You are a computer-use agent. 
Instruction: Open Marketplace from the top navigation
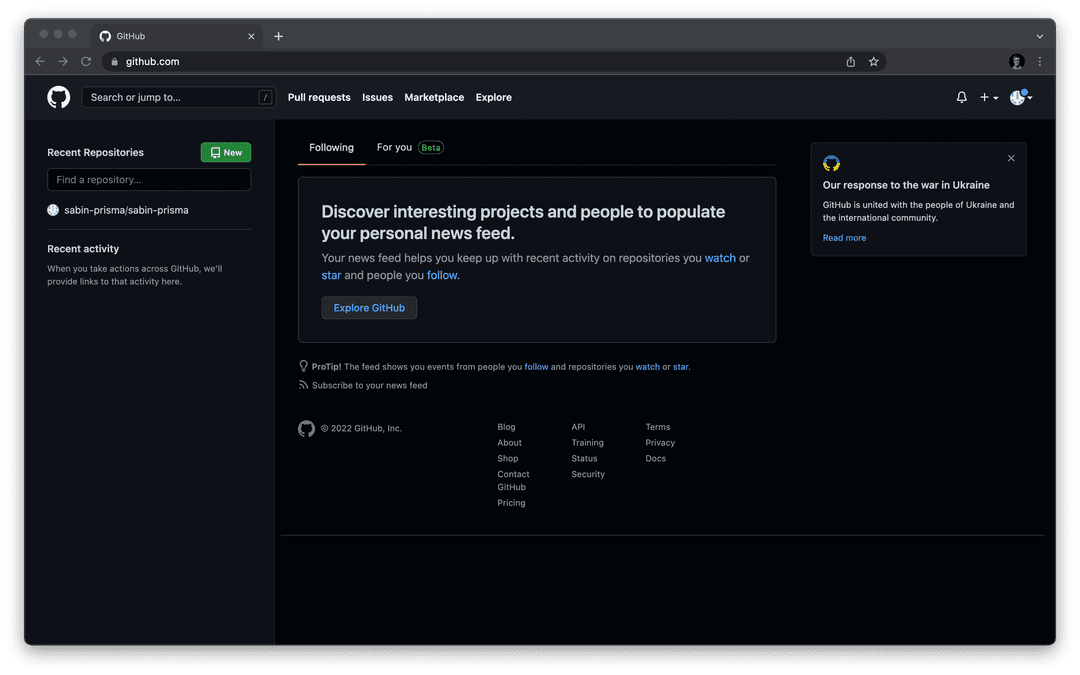tap(434, 97)
